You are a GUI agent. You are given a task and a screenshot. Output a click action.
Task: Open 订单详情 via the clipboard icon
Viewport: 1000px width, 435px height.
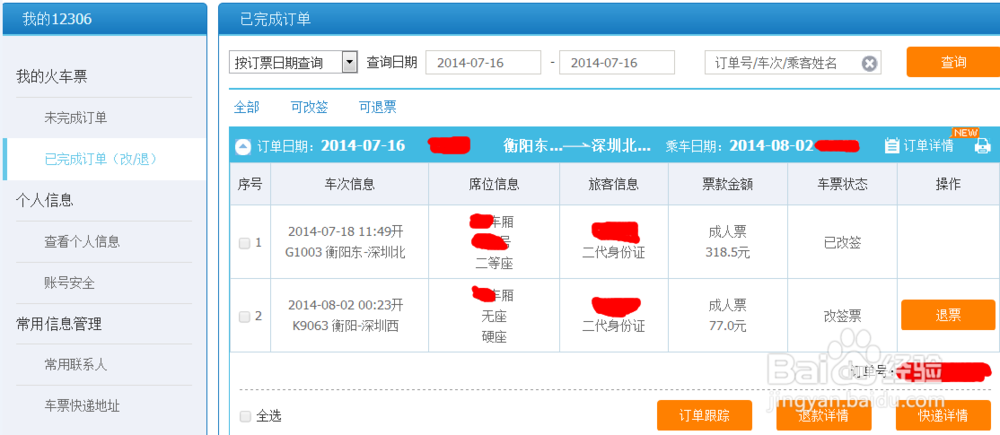(x=892, y=146)
